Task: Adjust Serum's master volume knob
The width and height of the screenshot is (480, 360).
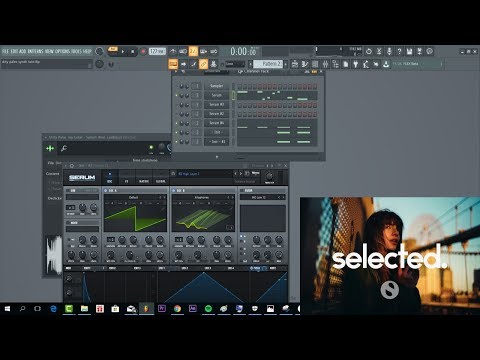Action: tap(269, 176)
